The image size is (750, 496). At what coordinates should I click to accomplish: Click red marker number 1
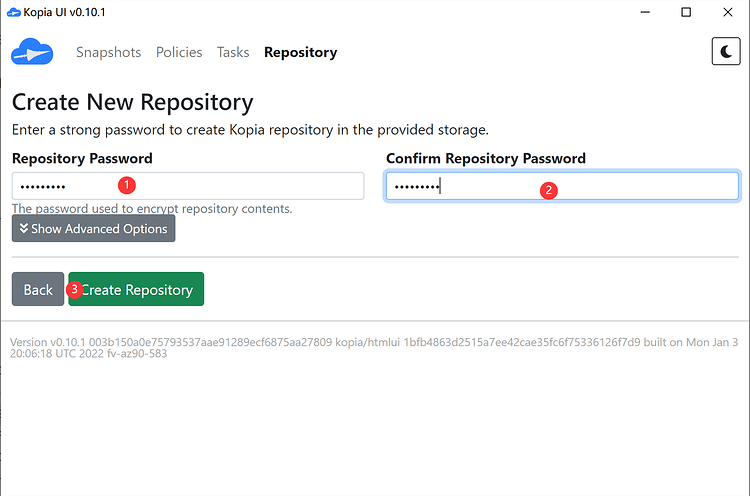126,185
